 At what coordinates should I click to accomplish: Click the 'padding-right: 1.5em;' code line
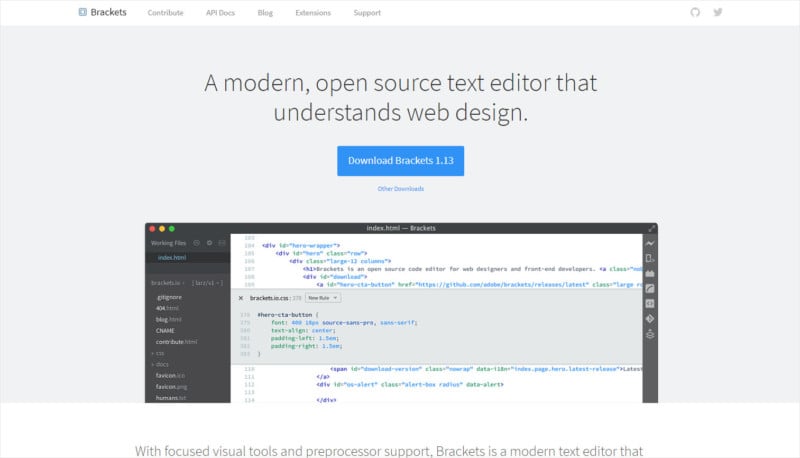click(x=307, y=346)
